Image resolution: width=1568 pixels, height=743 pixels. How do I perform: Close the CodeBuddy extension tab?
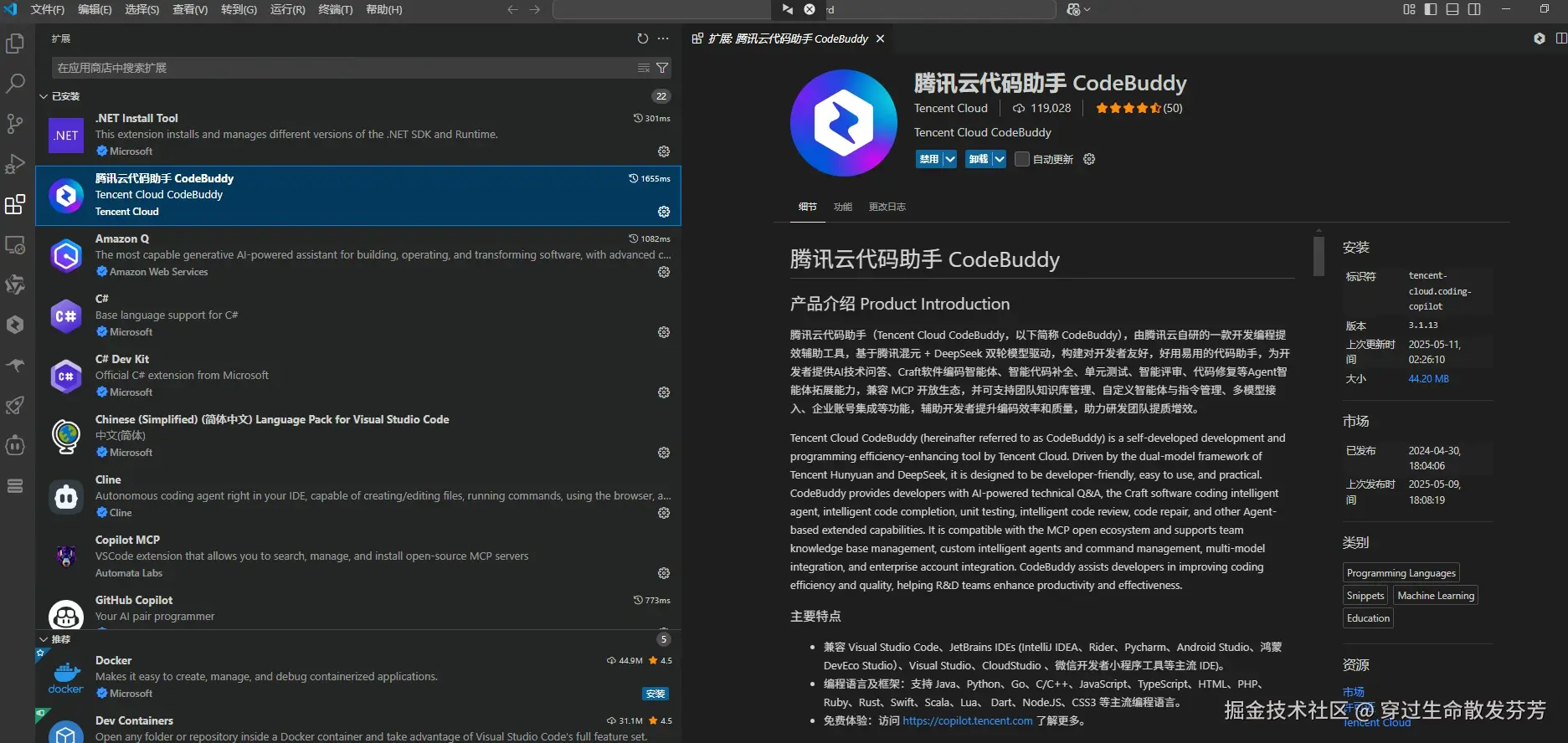click(880, 38)
